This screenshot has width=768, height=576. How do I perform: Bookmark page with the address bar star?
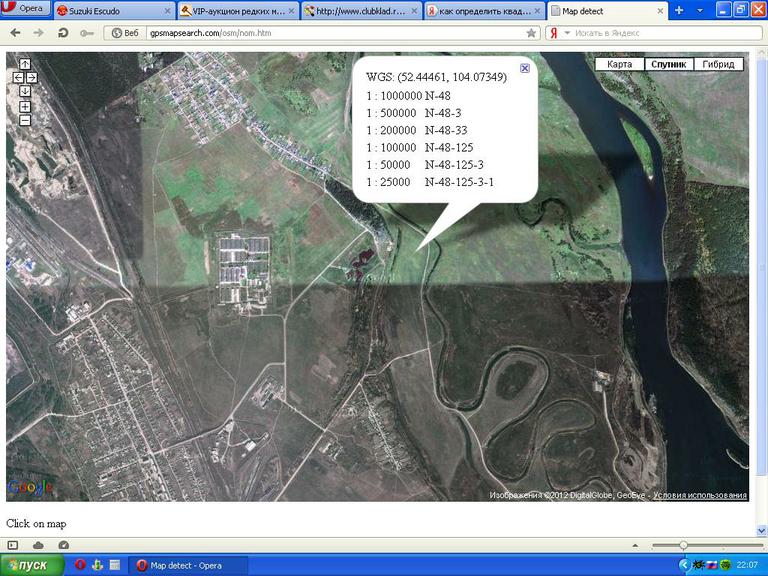coord(531,33)
